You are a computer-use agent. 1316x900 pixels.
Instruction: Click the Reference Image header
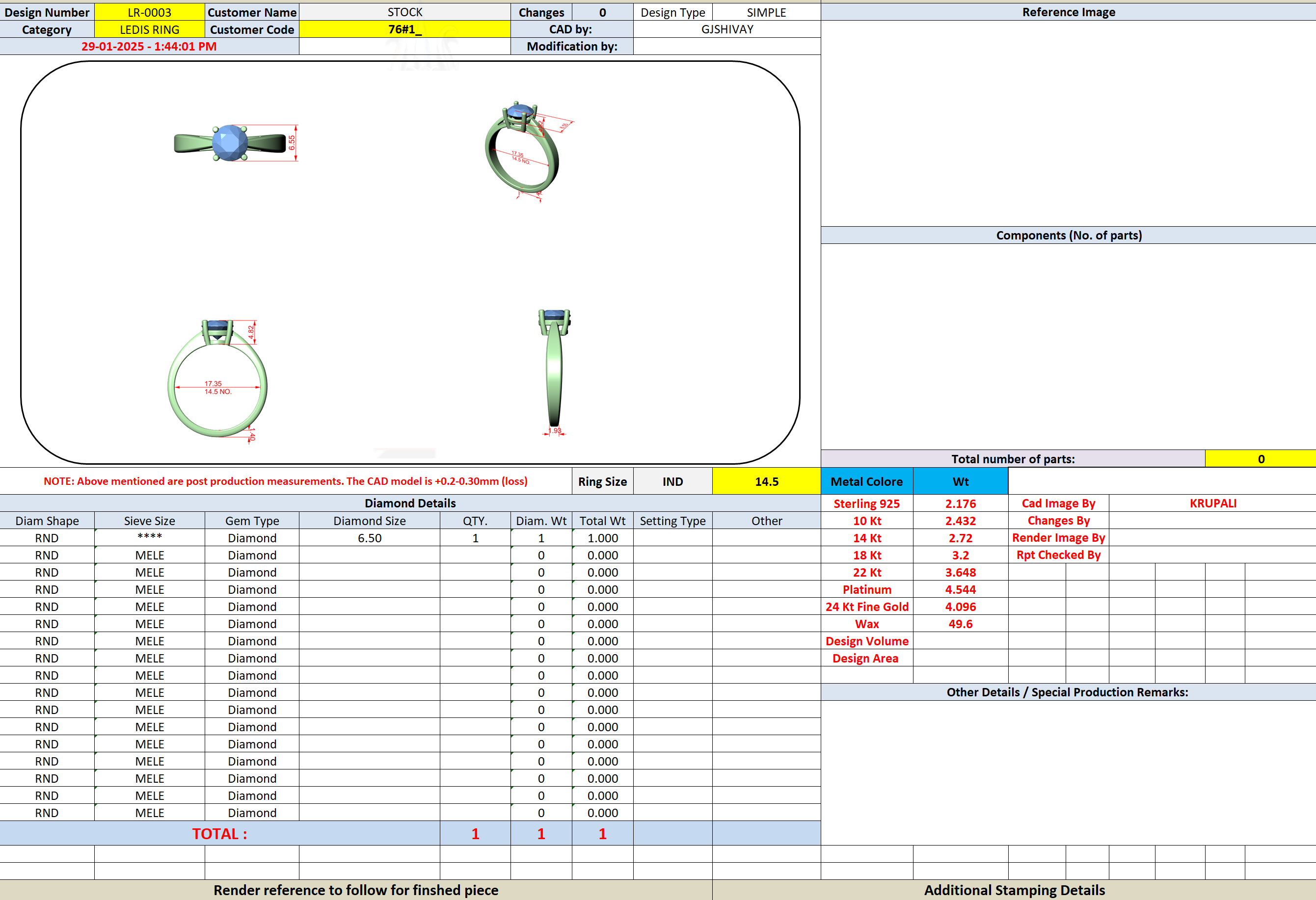(1069, 12)
